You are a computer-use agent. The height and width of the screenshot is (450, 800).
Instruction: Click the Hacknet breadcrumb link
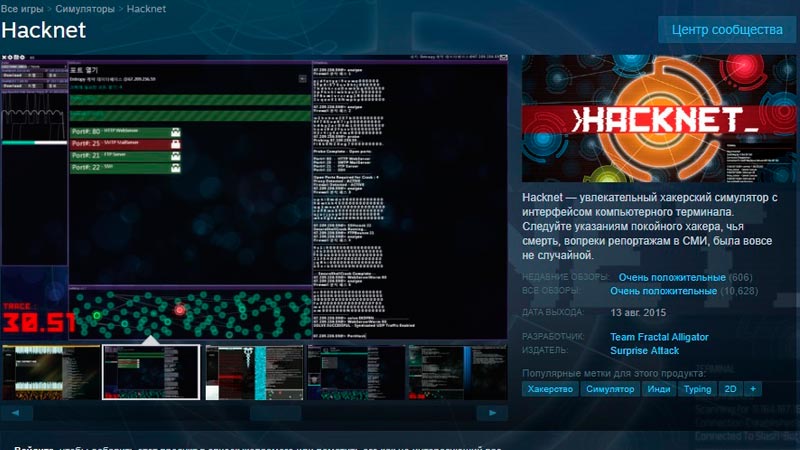pyautogui.click(x=146, y=9)
